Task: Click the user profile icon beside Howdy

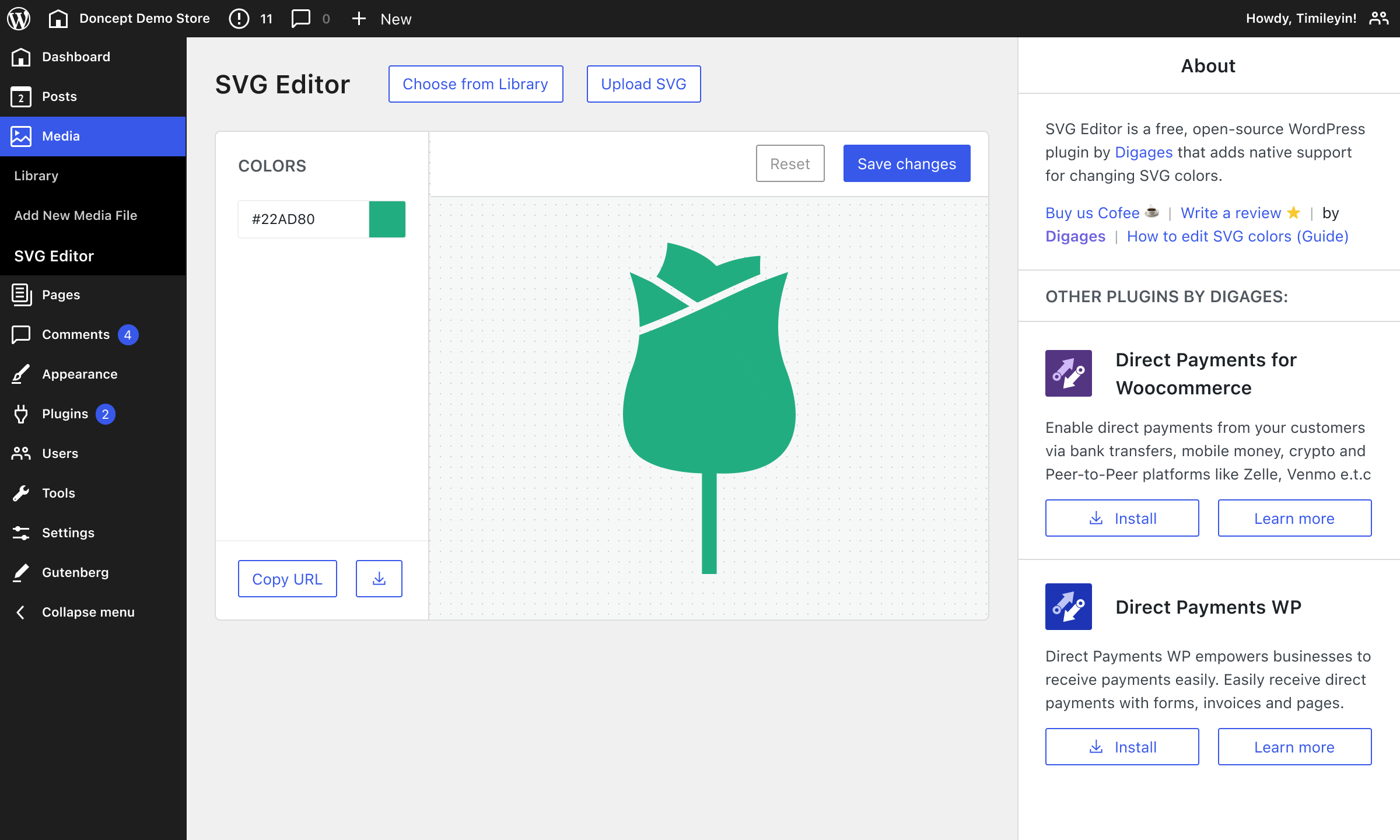Action: [x=1379, y=19]
